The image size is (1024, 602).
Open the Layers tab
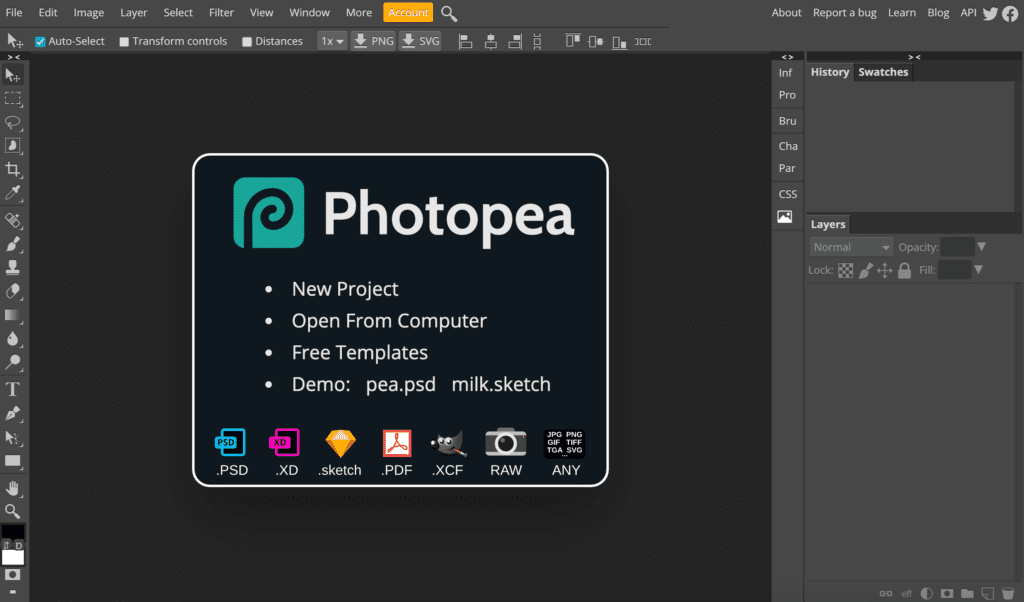click(x=828, y=224)
